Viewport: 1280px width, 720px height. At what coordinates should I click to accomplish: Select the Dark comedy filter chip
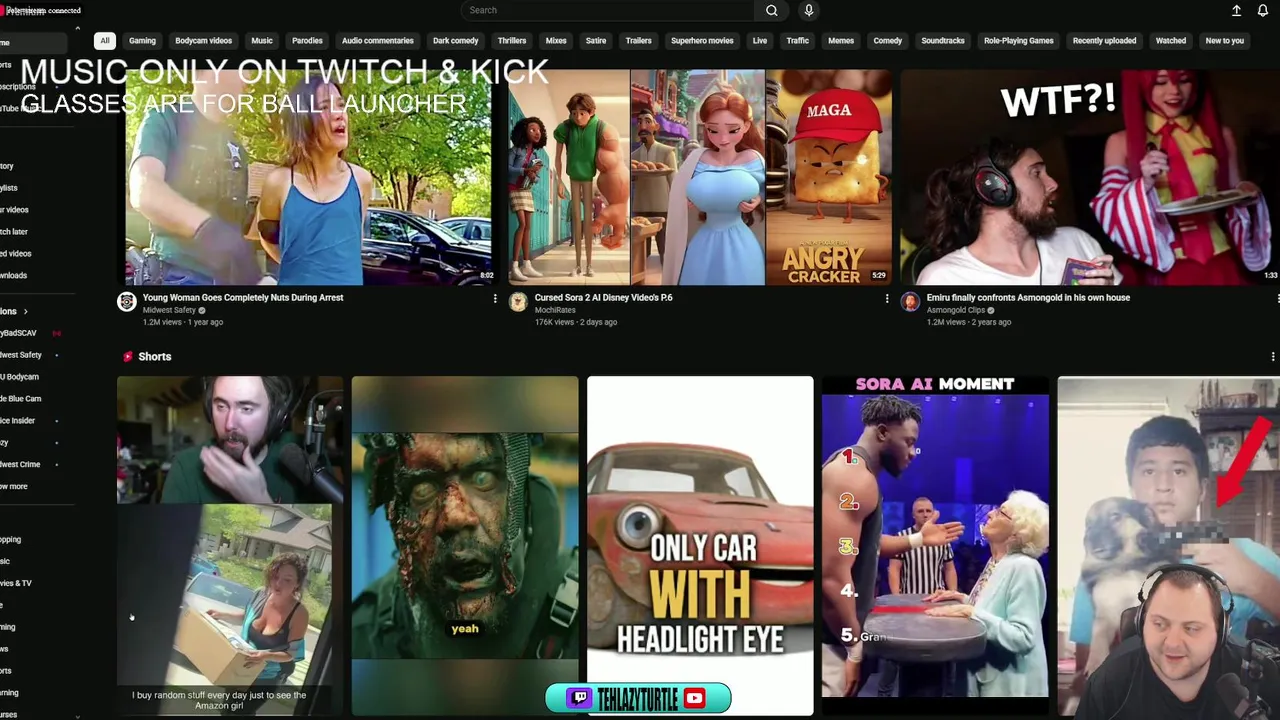pos(455,41)
